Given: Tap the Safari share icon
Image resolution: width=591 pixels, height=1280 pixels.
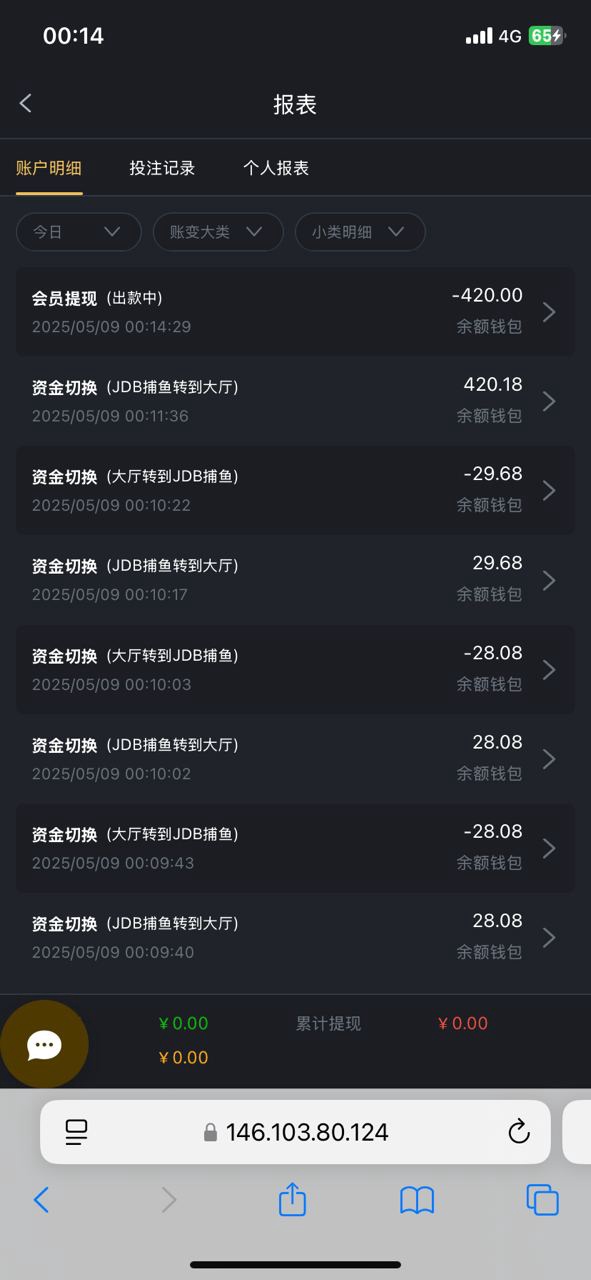Looking at the screenshot, I should (292, 1198).
